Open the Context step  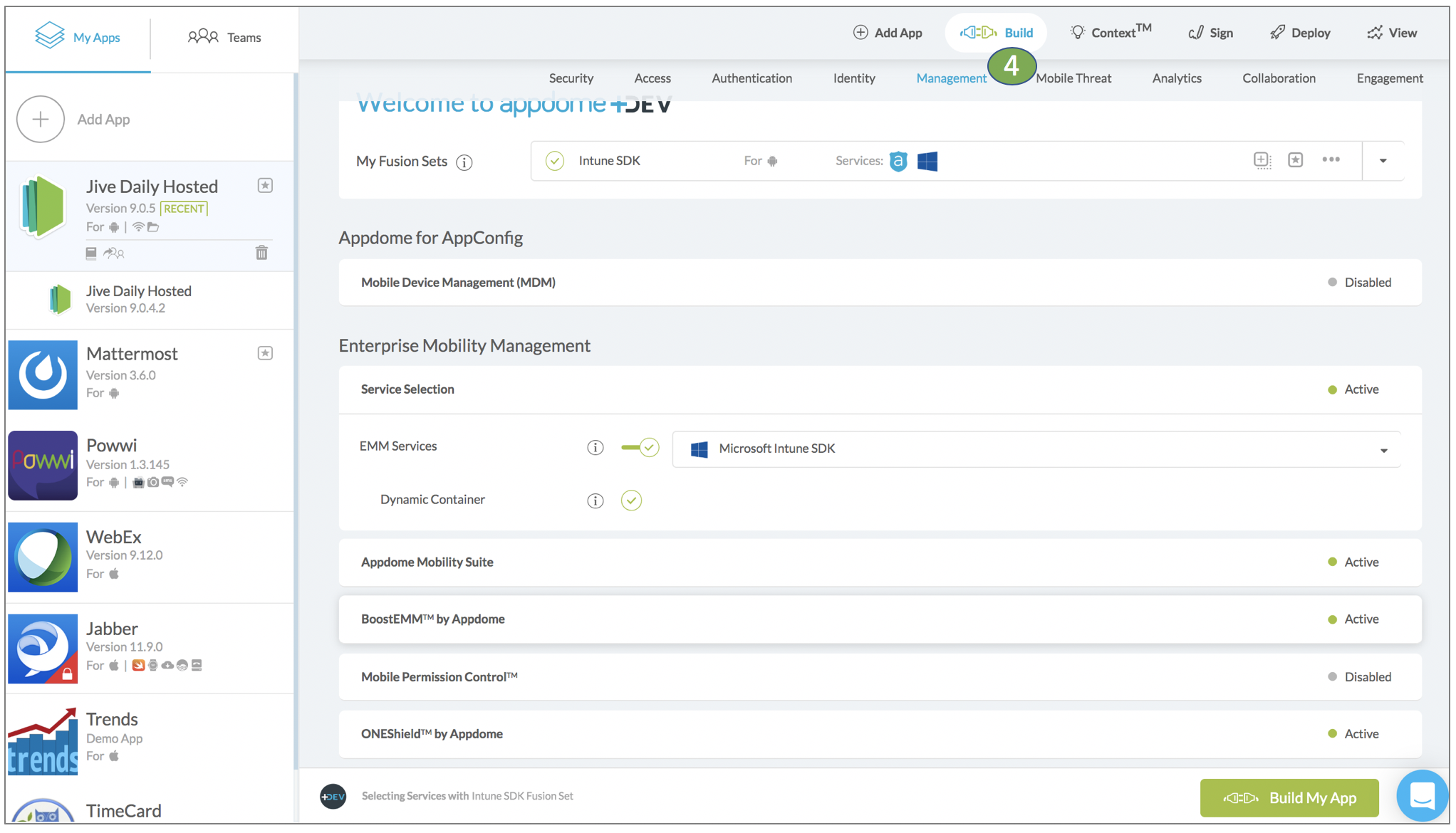tap(1111, 32)
